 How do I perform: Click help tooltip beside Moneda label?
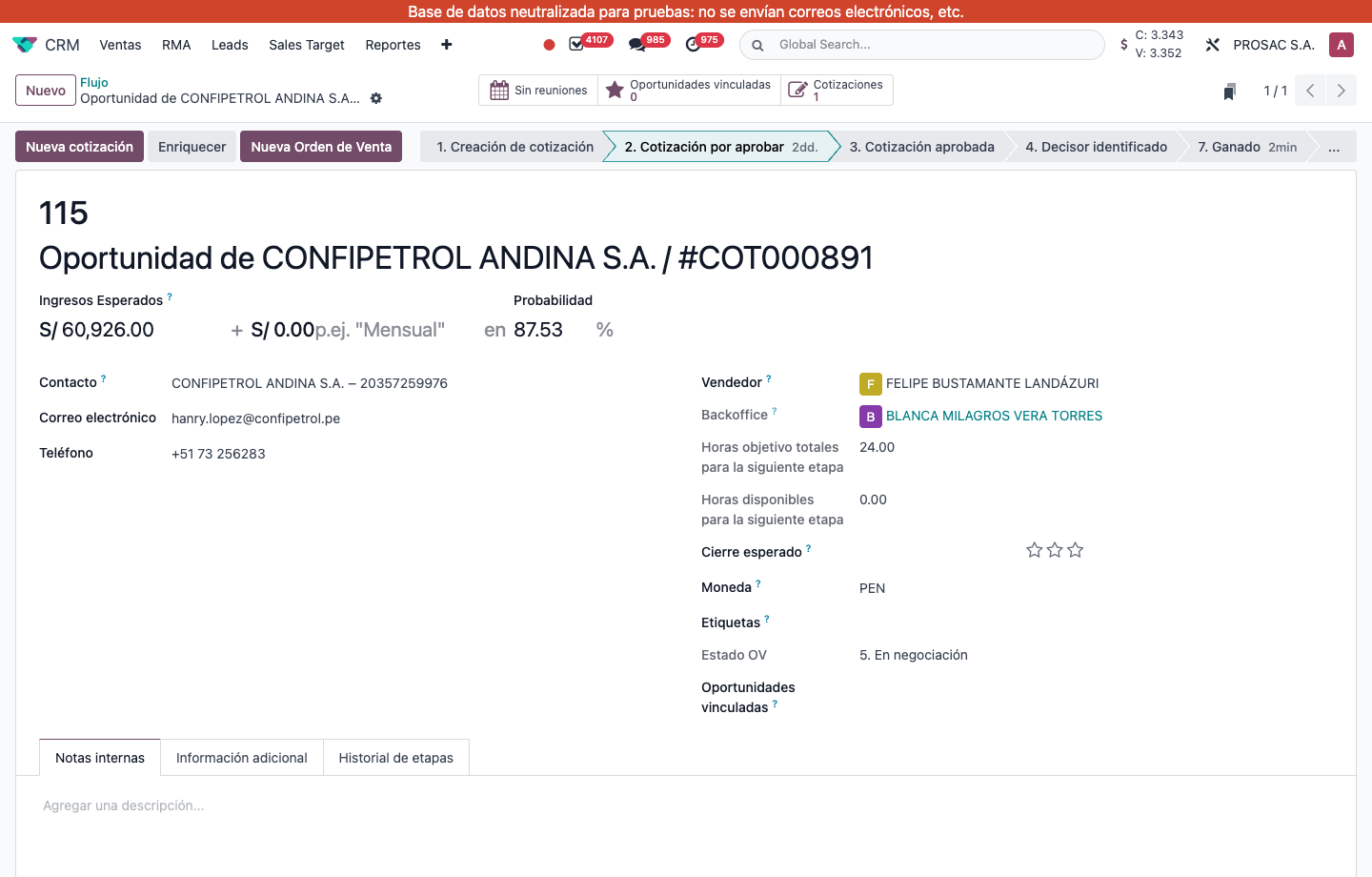(758, 583)
